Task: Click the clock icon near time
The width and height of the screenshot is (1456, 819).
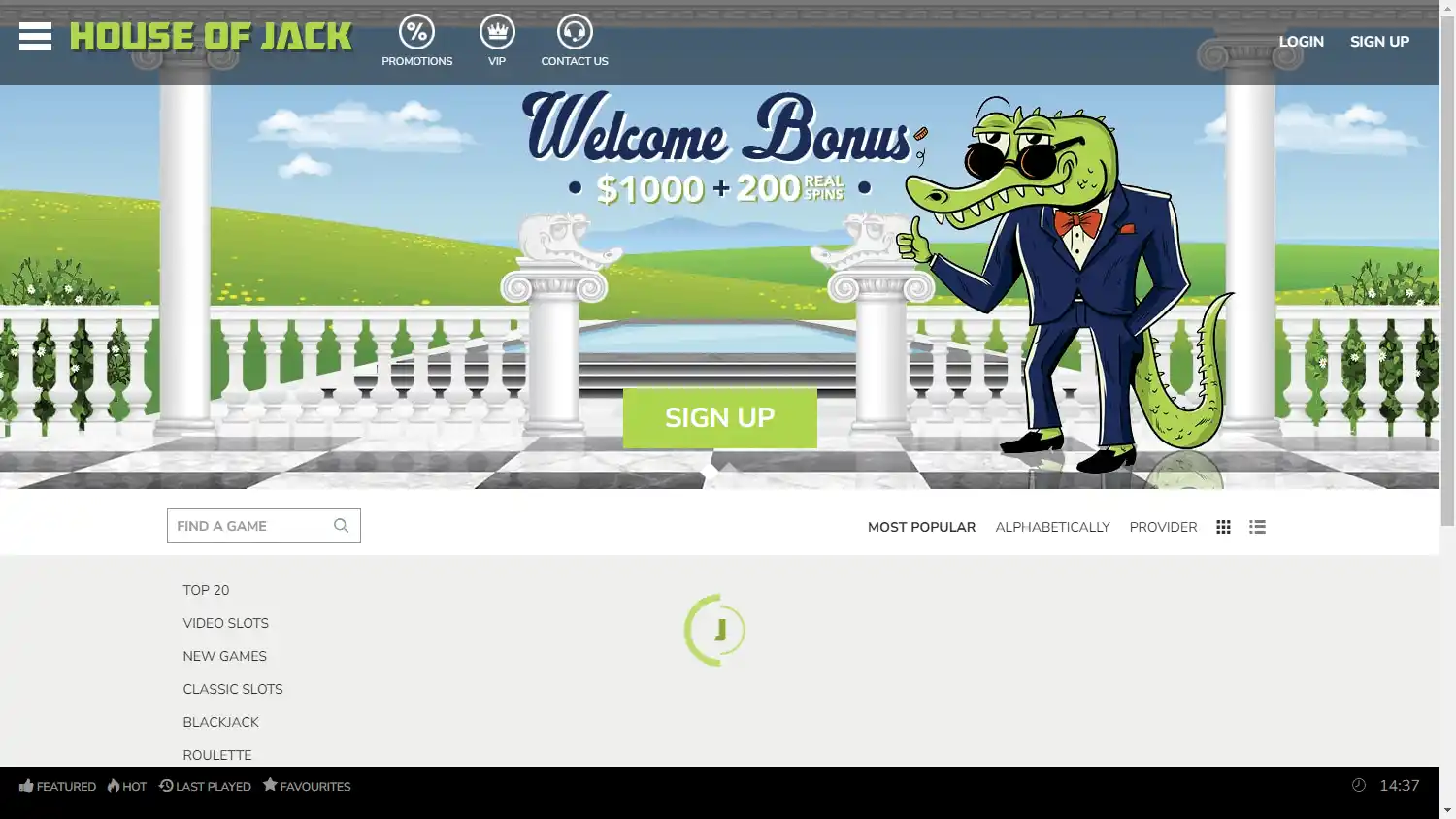Action: tap(1359, 785)
